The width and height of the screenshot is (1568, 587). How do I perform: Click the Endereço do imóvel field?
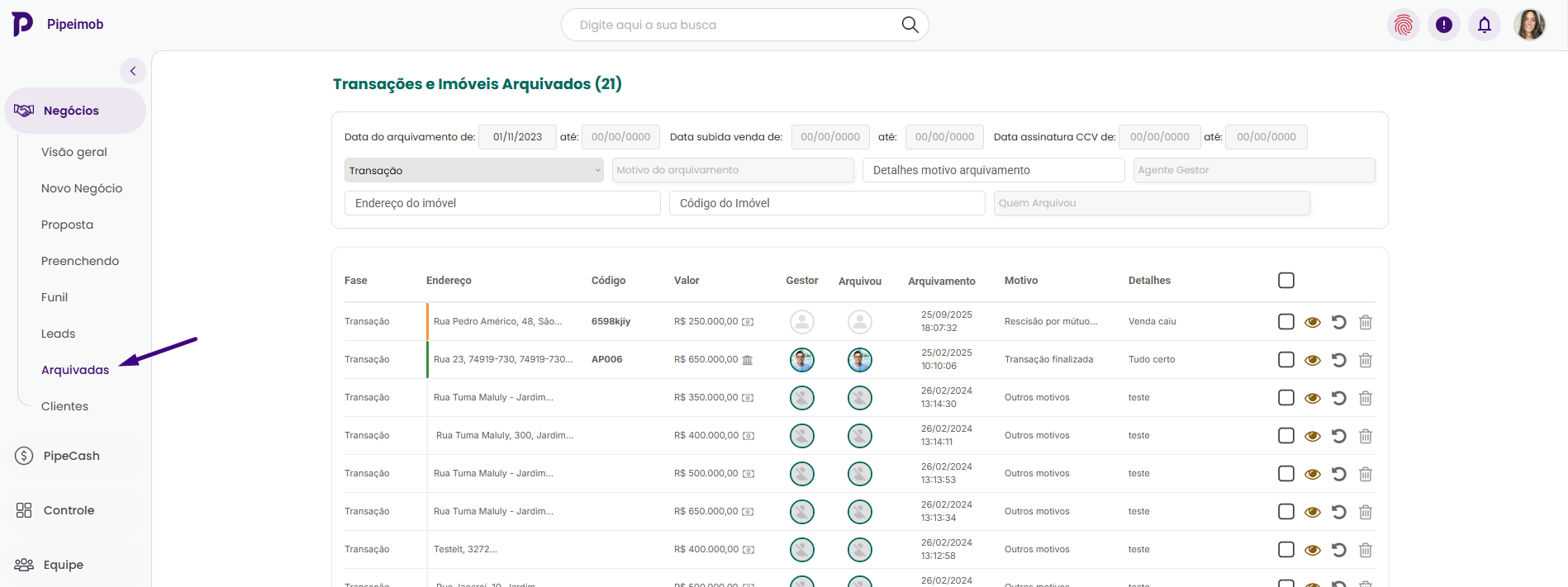tap(502, 203)
